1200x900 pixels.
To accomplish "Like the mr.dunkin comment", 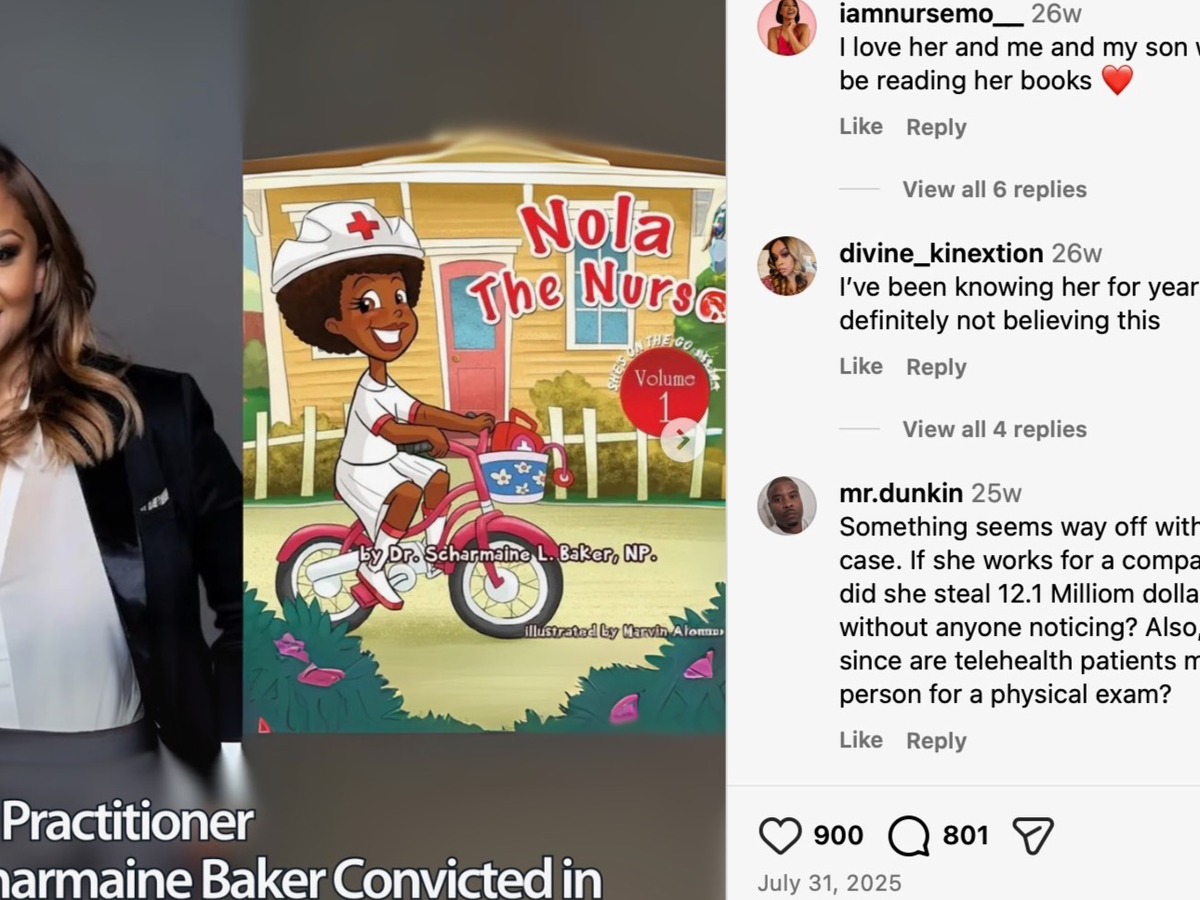I will 861,740.
